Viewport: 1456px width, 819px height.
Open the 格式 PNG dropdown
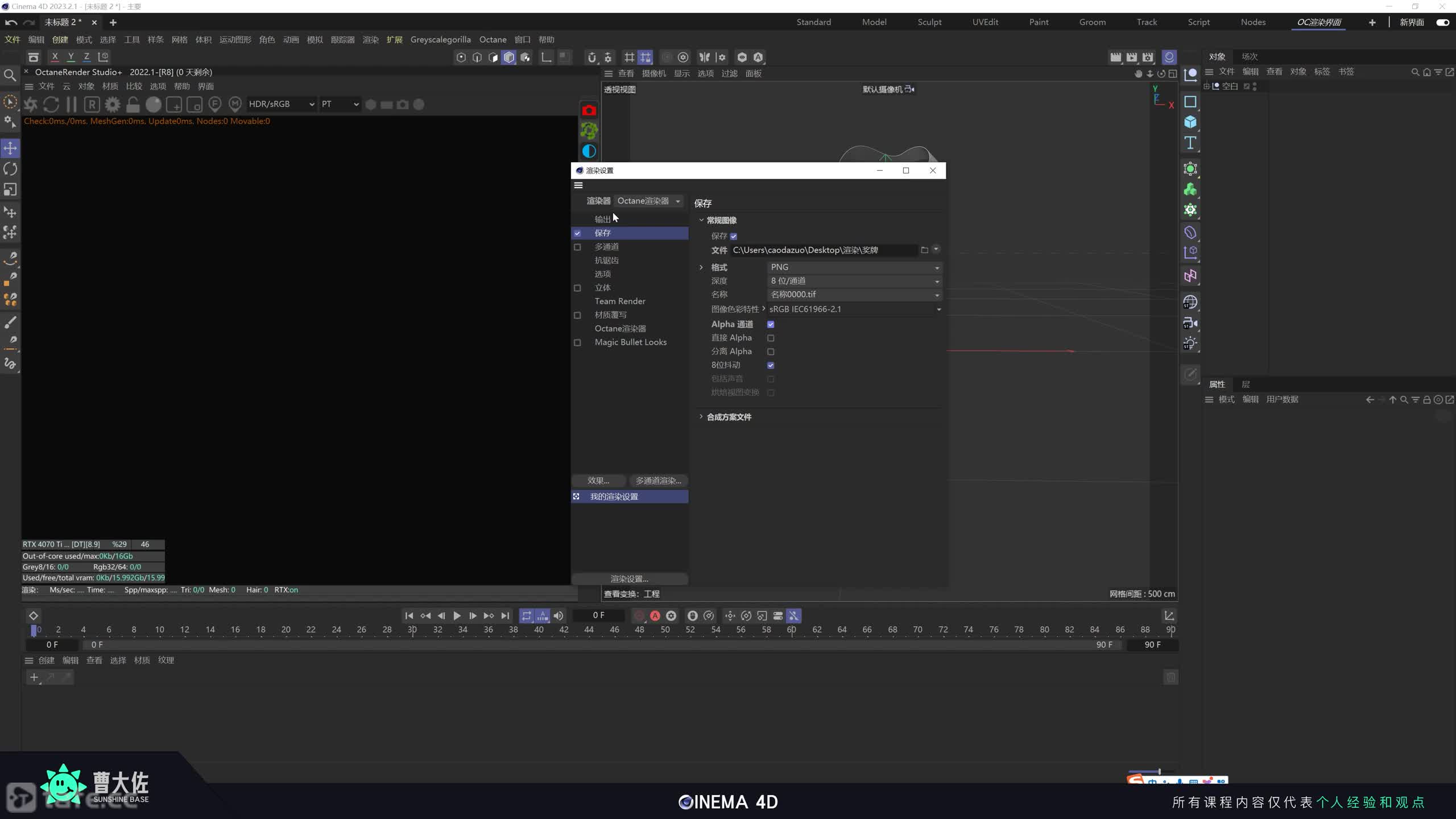(853, 267)
